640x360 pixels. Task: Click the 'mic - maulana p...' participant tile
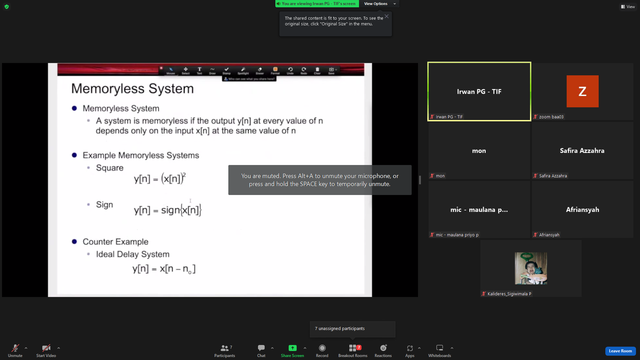coord(479,209)
